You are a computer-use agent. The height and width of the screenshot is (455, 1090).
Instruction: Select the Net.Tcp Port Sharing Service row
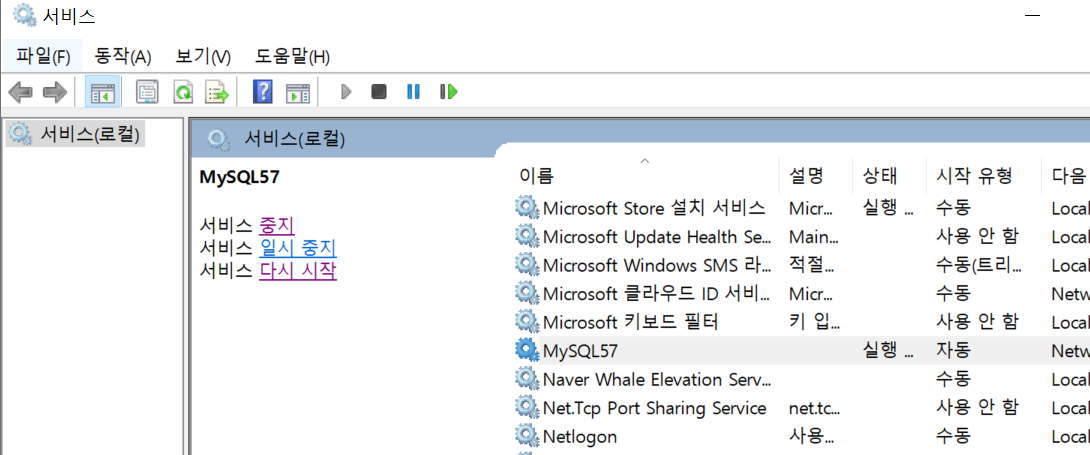[802, 408]
